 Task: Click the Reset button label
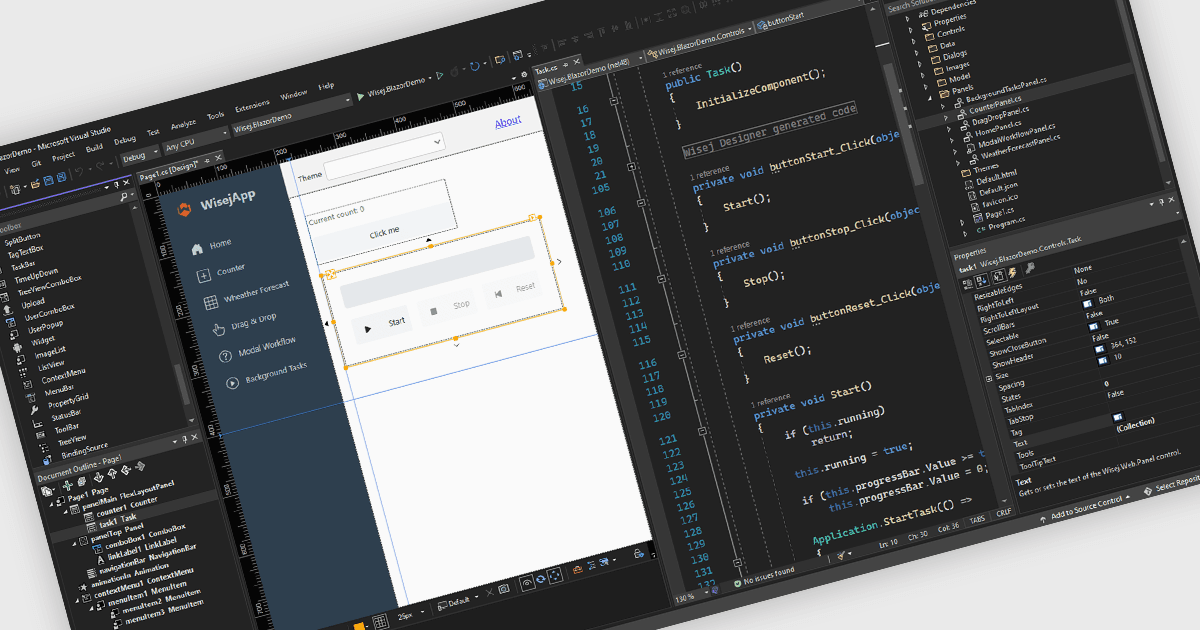tap(525, 287)
